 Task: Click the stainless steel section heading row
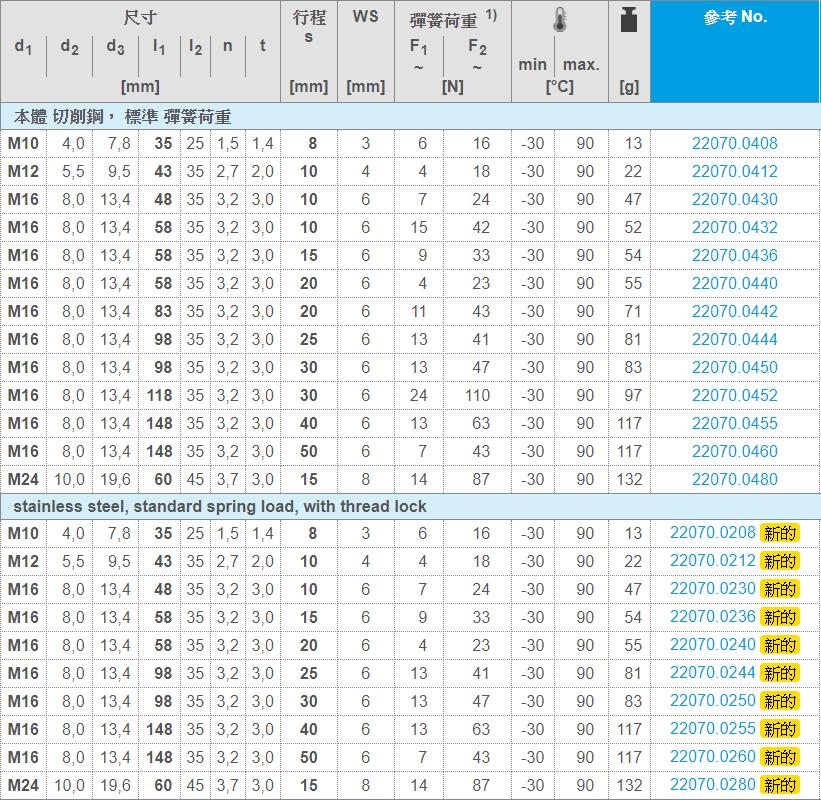[219, 506]
